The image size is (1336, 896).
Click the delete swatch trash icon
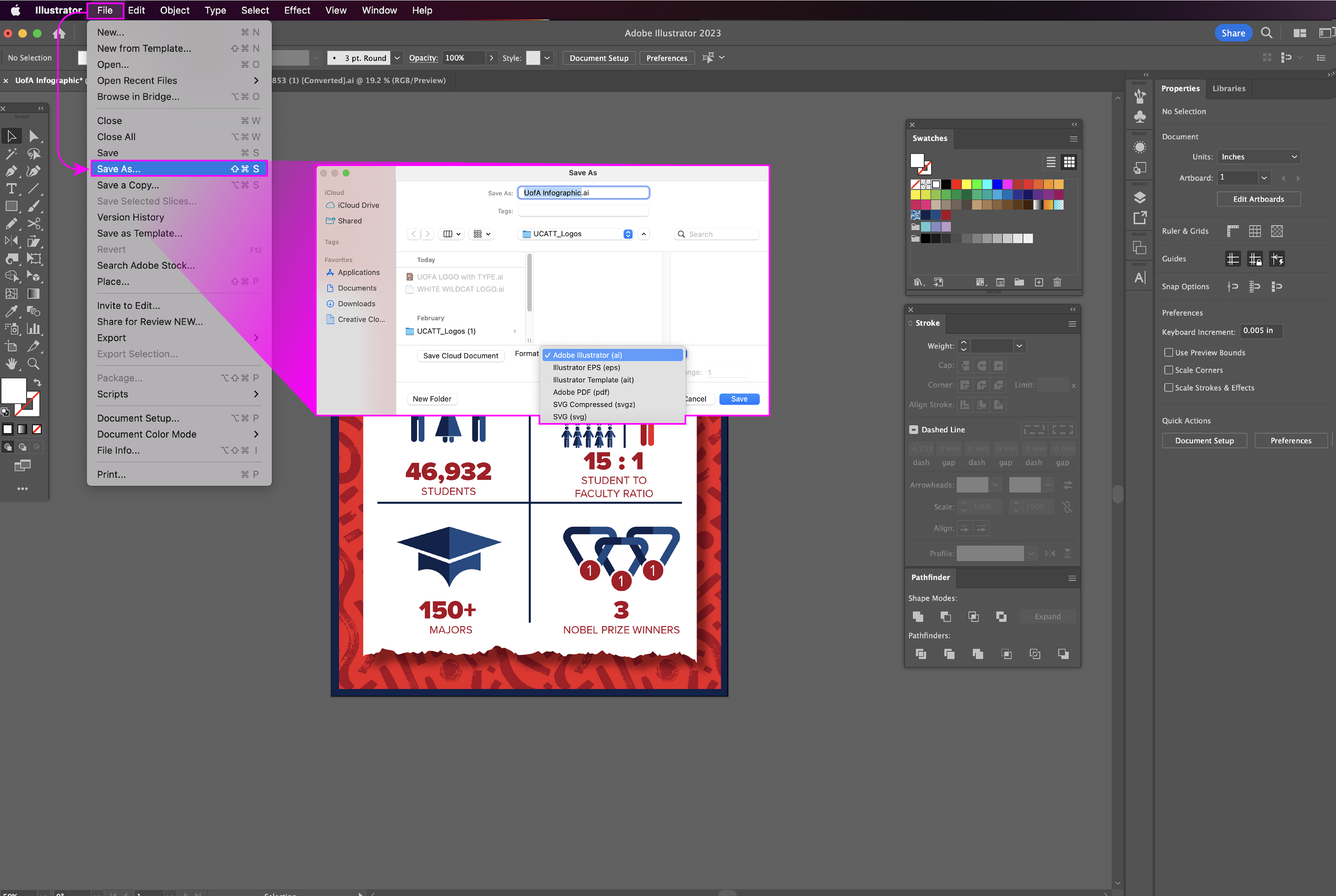[x=1057, y=282]
